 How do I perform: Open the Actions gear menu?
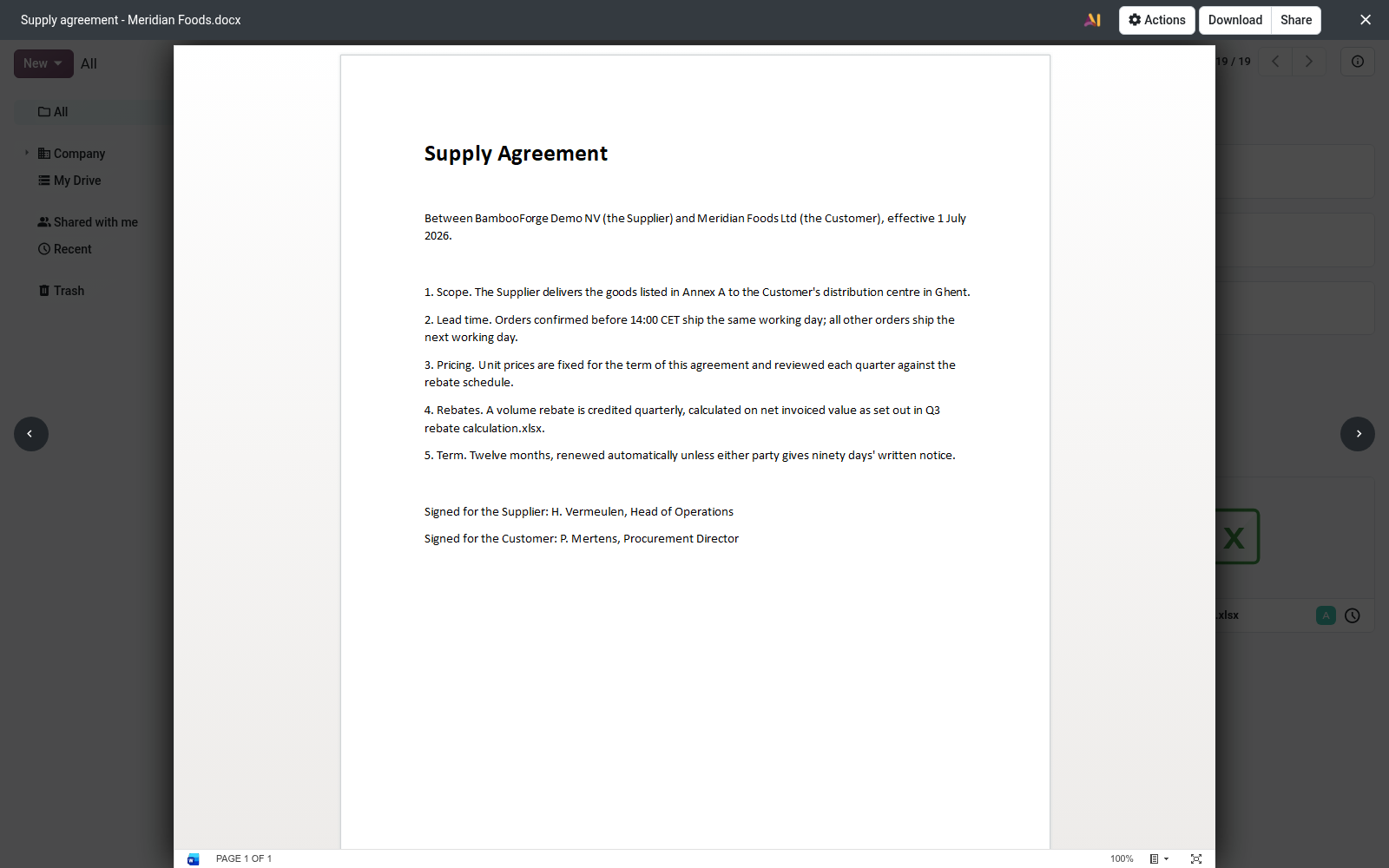point(1156,20)
